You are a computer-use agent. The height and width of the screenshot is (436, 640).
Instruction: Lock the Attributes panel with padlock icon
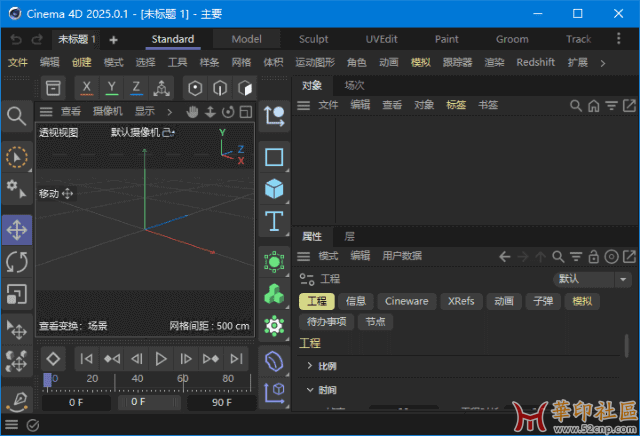pos(593,257)
